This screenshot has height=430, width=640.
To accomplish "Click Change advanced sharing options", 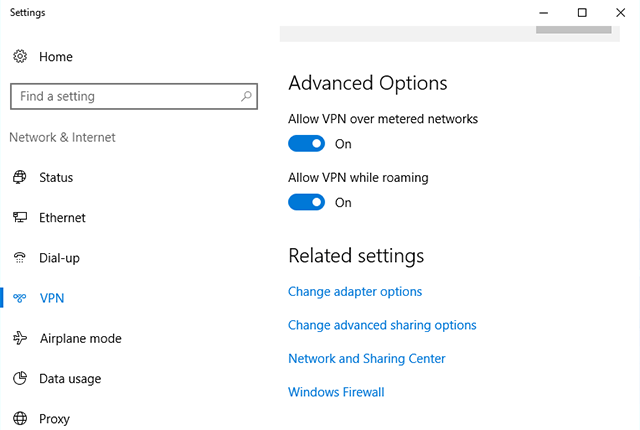I will pyautogui.click(x=382, y=325).
